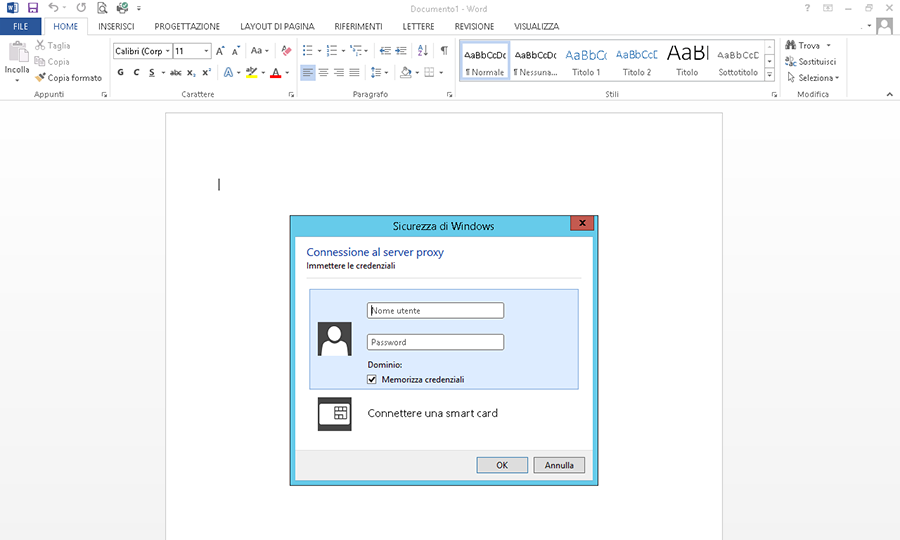Switch to RIFERIMENTI tab

(x=358, y=26)
